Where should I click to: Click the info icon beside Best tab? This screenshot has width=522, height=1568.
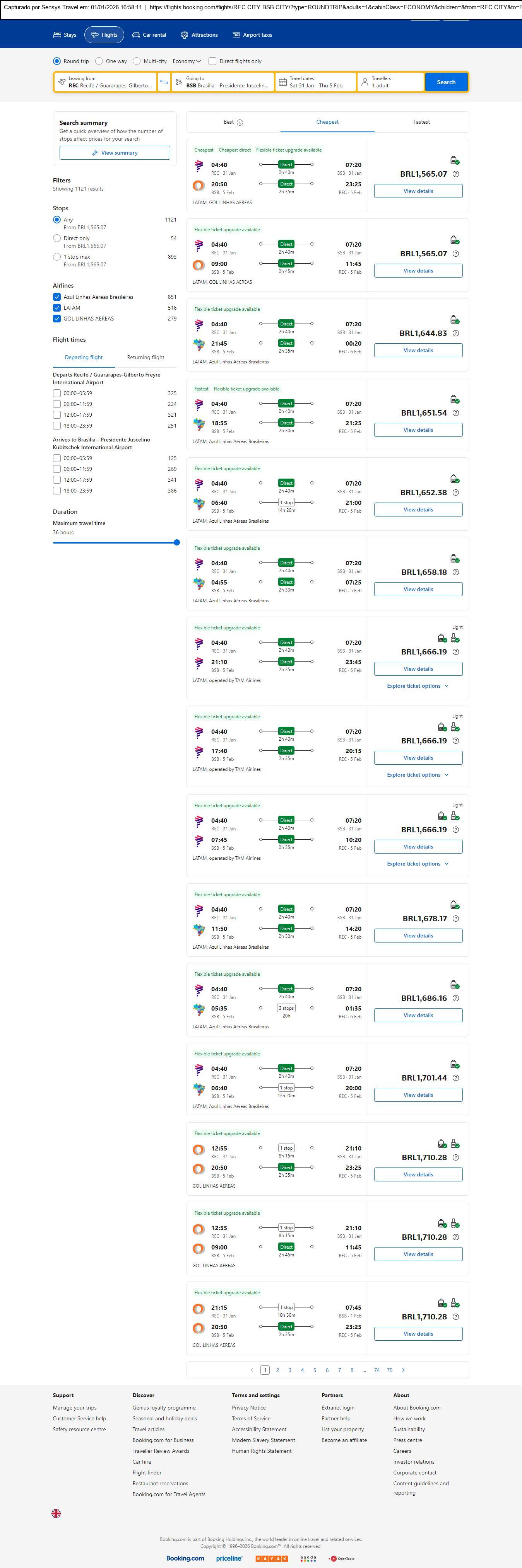click(x=240, y=122)
